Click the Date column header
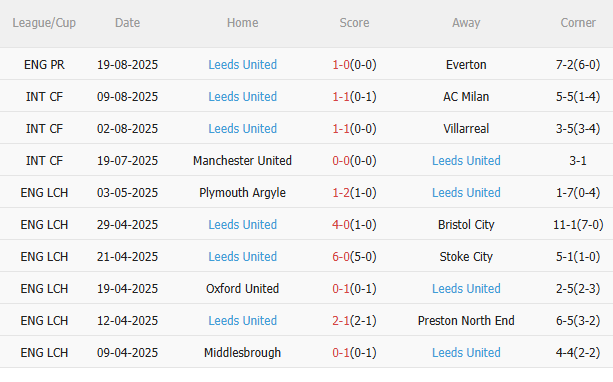This screenshot has height=382, width=613. click(127, 23)
